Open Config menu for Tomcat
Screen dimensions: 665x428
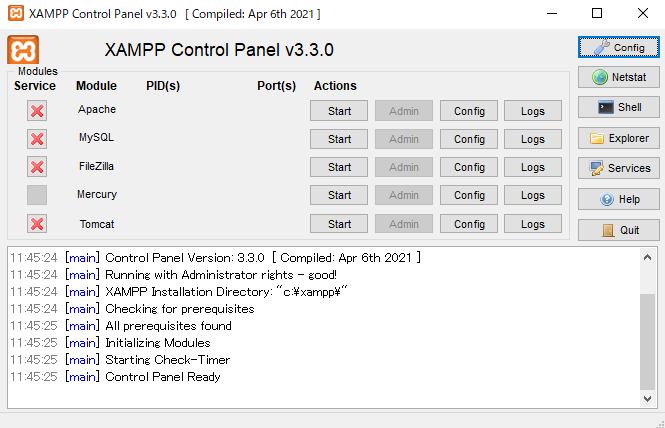[469, 224]
